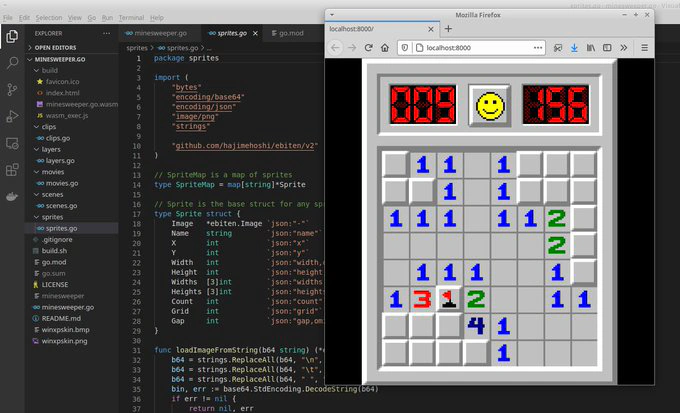The image size is (680, 413).
Task: Open the Explorer view in activity bar
Action: click(x=12, y=36)
